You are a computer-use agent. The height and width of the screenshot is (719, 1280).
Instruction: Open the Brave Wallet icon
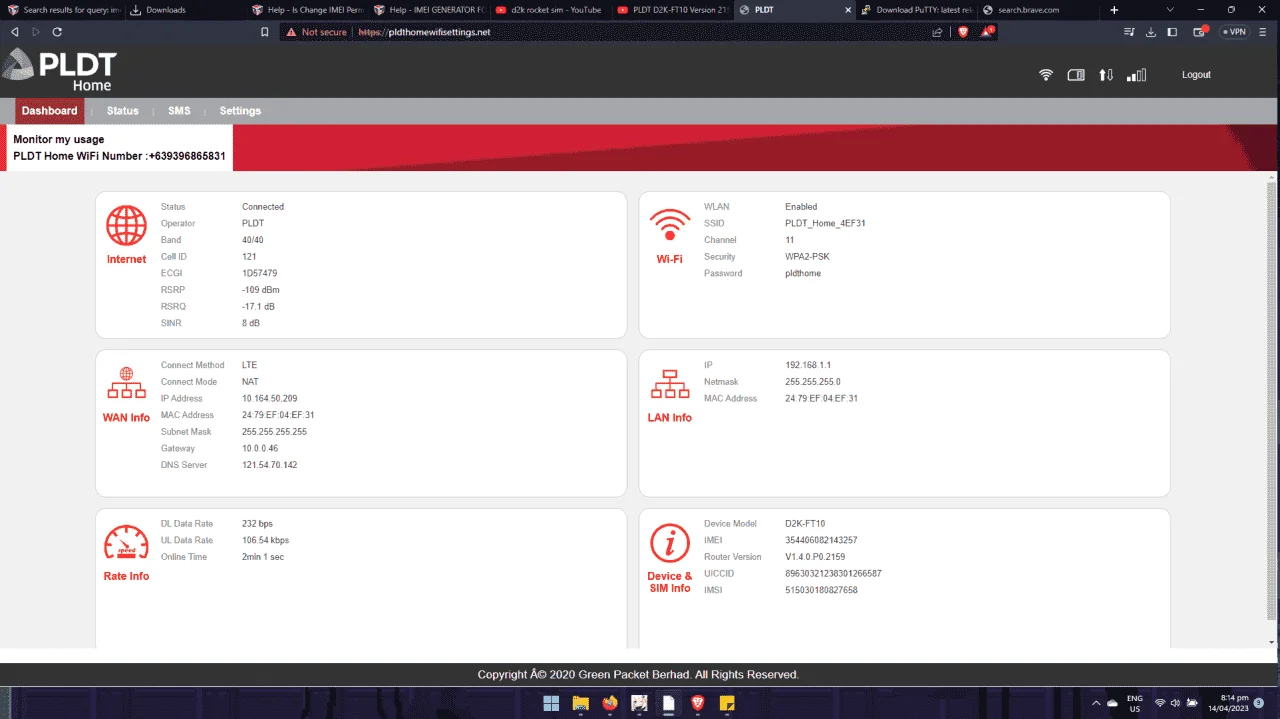pyautogui.click(x=1200, y=32)
